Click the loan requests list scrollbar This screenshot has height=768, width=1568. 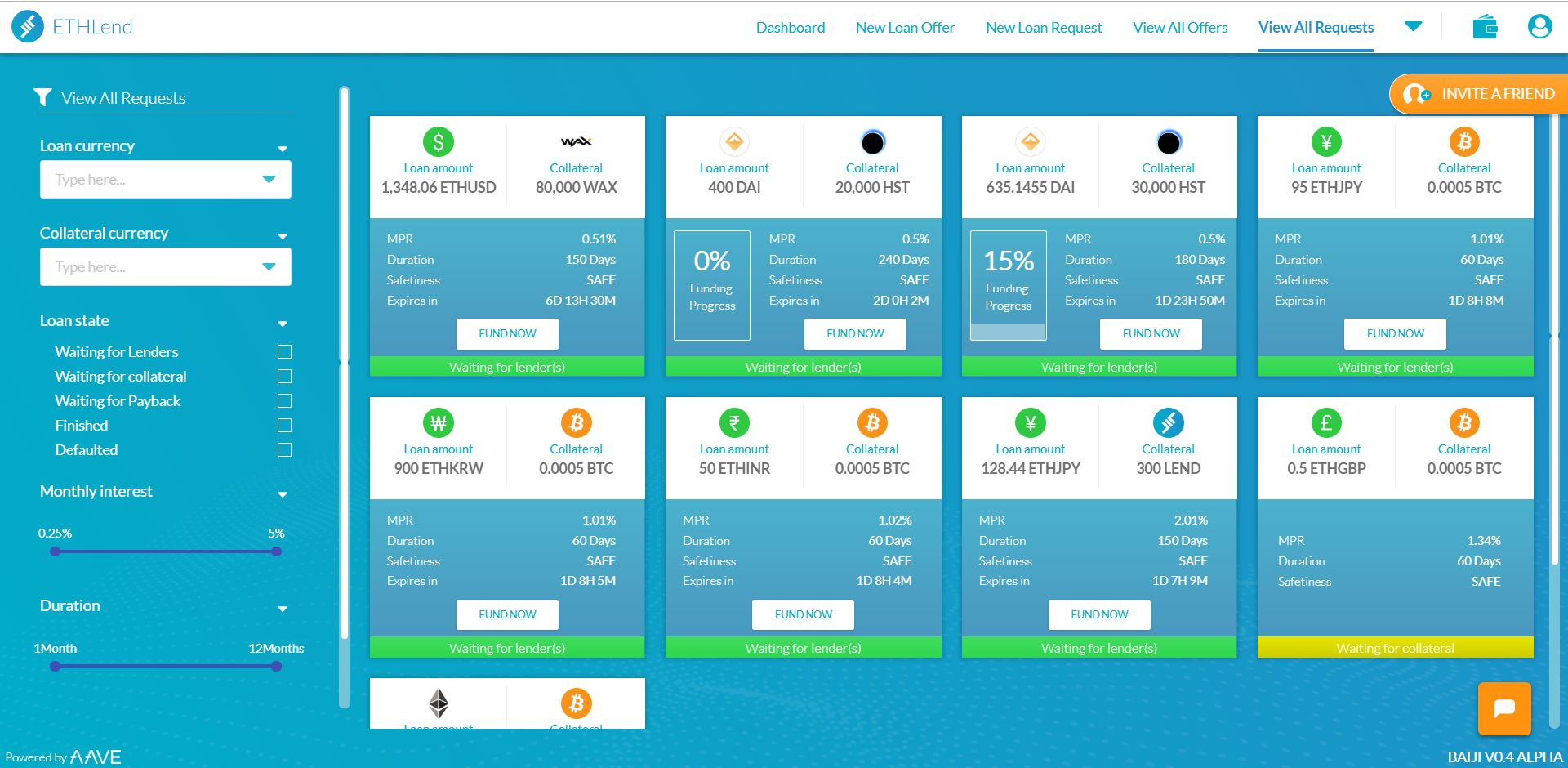tap(1554, 339)
